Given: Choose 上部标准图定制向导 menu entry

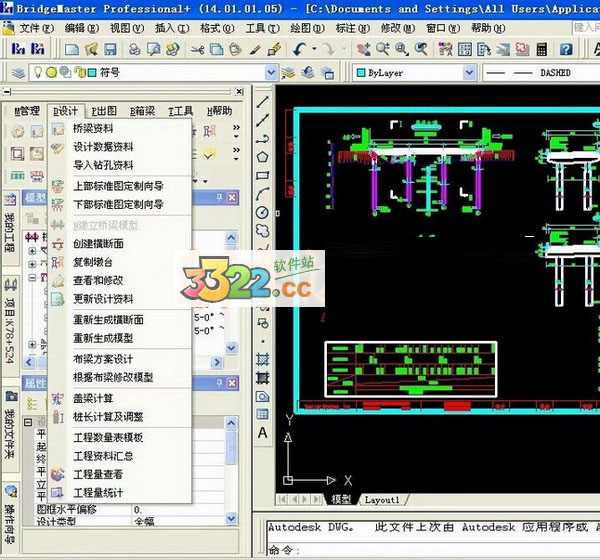Looking at the screenshot, I should pyautogui.click(x=118, y=186).
